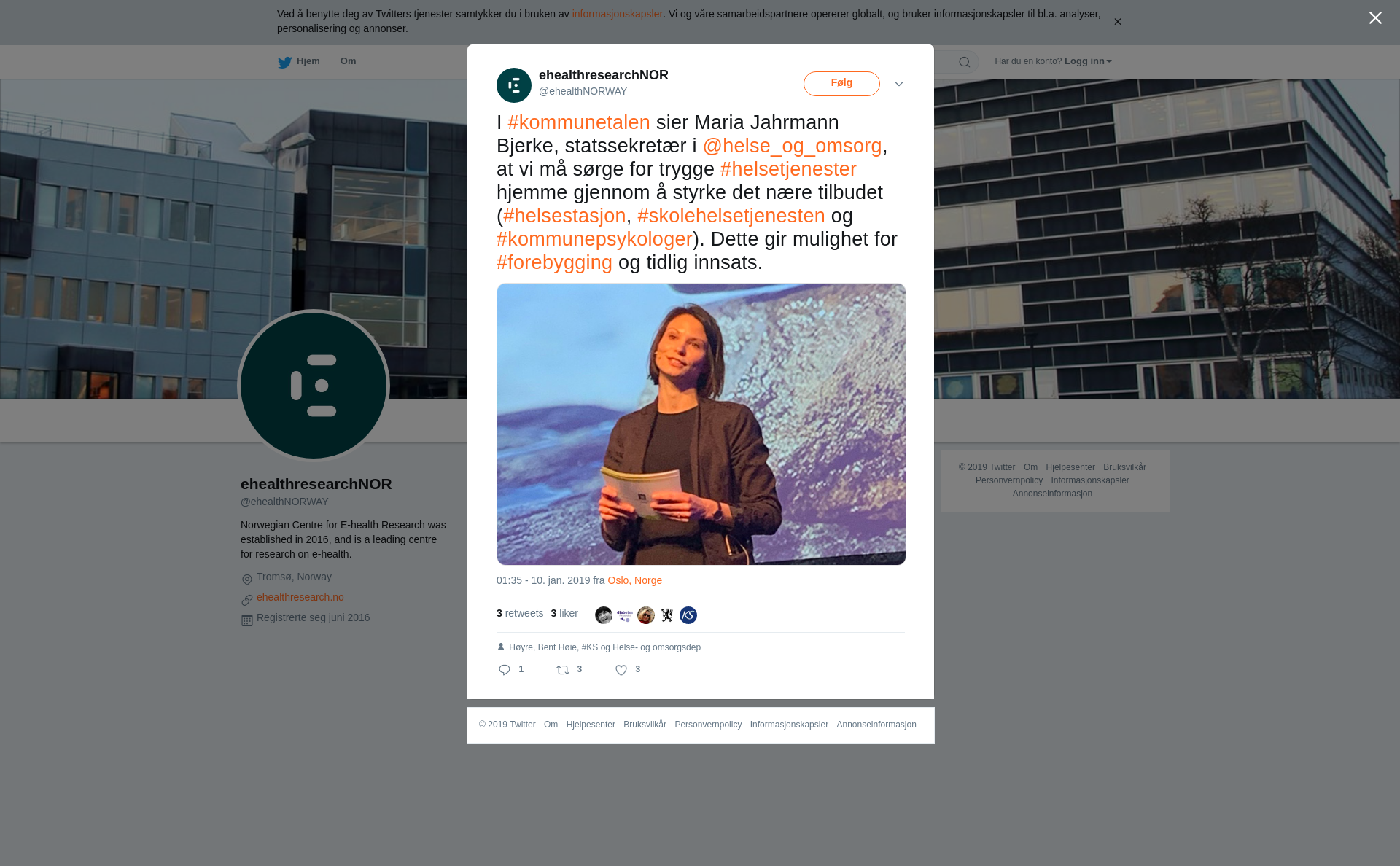This screenshot has width=1400, height=866.
Task: Click the retweet arrows icon
Action: [563, 670]
